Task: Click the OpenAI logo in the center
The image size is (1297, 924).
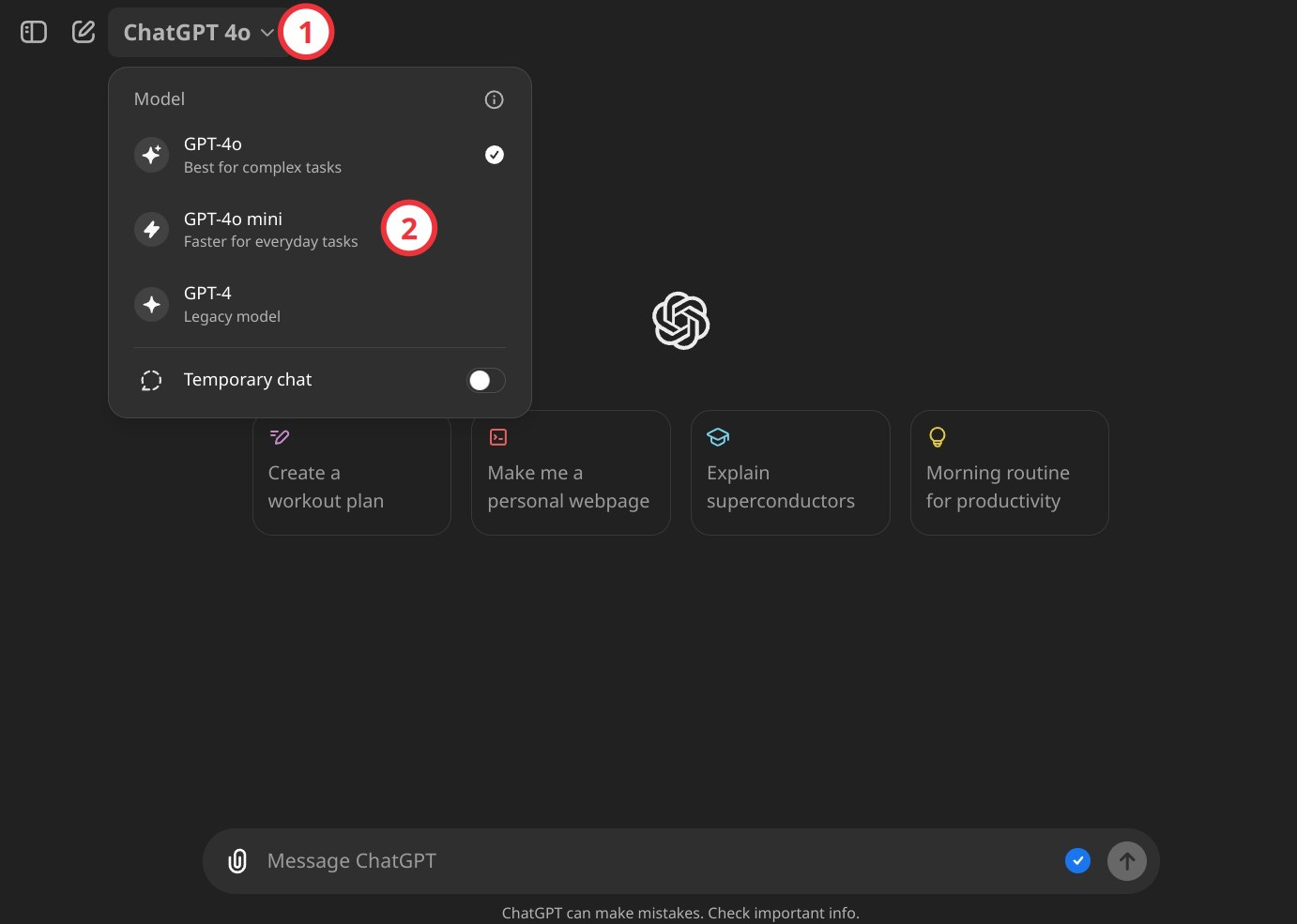Action: [681, 321]
